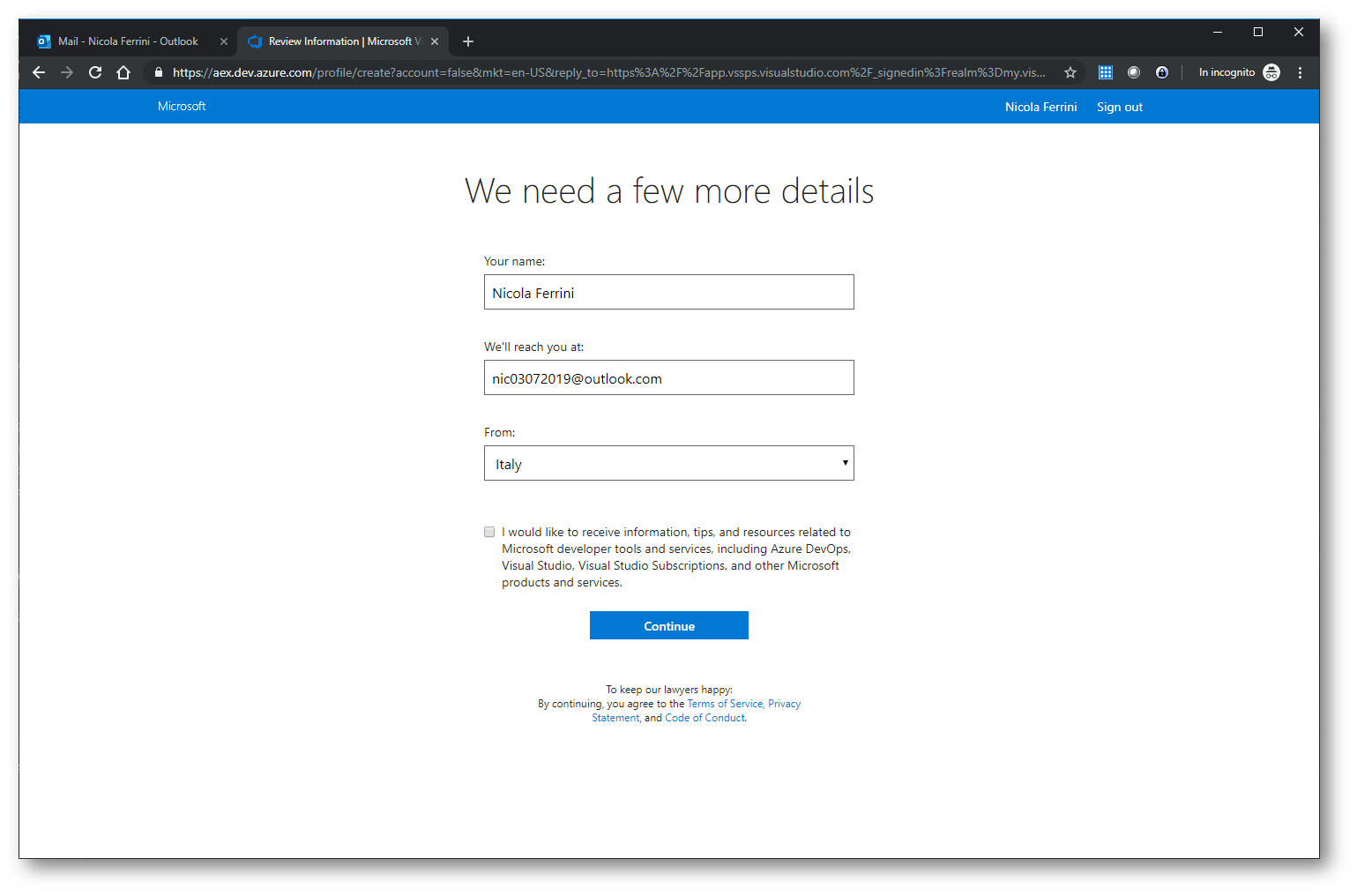1357x896 pixels.
Task: Switch to the Mail - Nicola Ferrini - Outlook tab
Action: click(130, 41)
